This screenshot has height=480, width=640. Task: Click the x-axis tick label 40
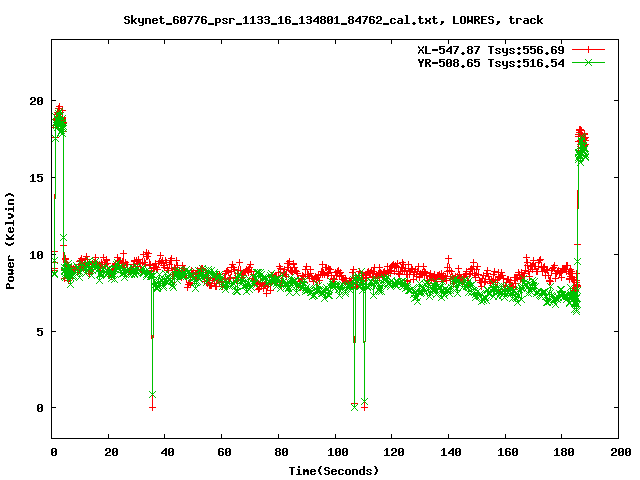(167, 452)
